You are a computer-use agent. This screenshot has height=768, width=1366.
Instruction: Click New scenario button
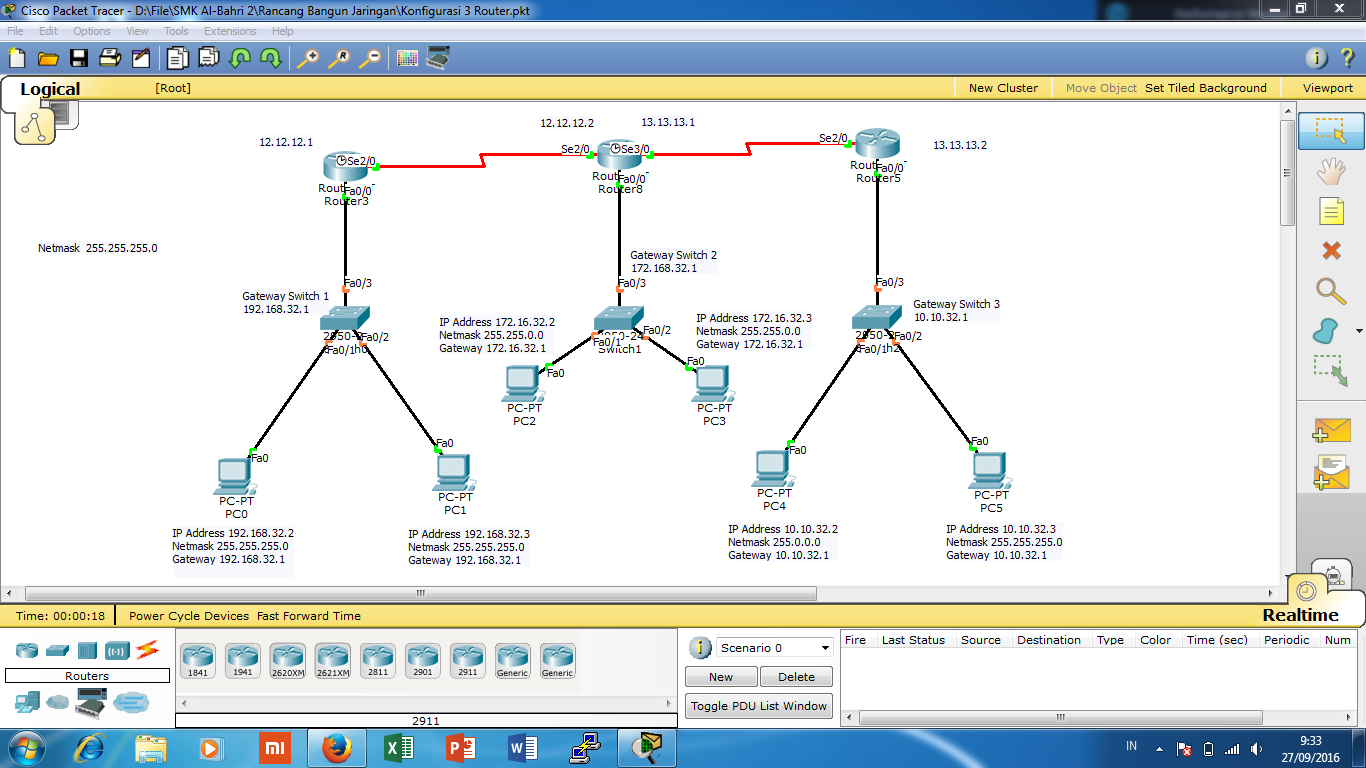(x=721, y=677)
